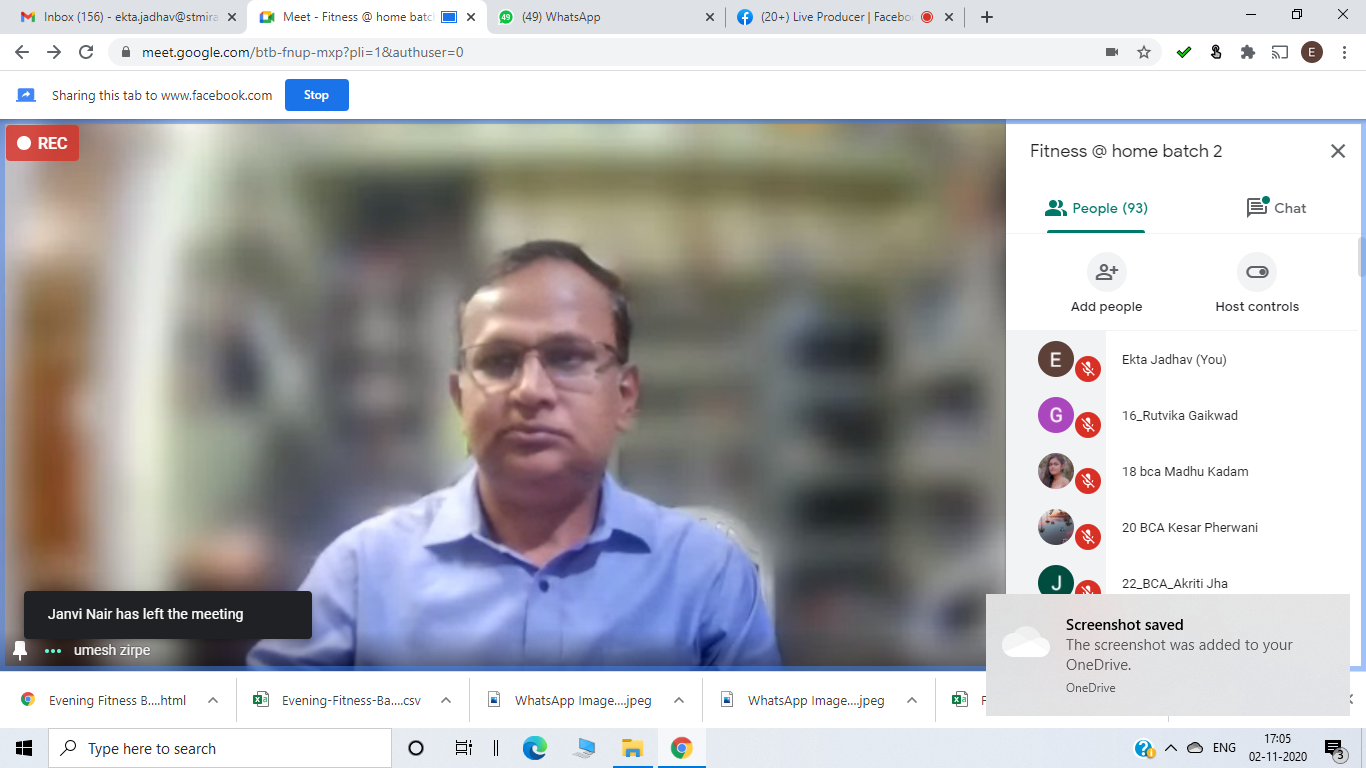
Task: Expand options for Evening Fitness B....html download
Action: click(x=213, y=700)
